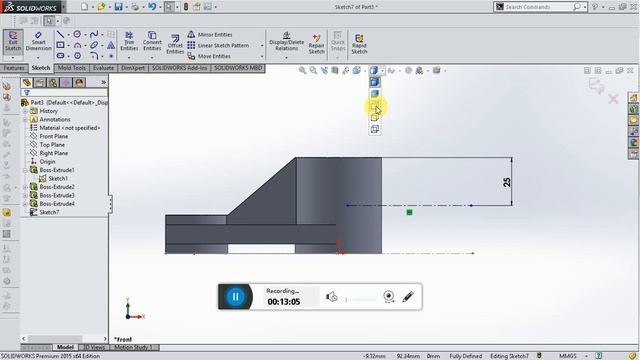Click the New document icon

tap(84, 7)
